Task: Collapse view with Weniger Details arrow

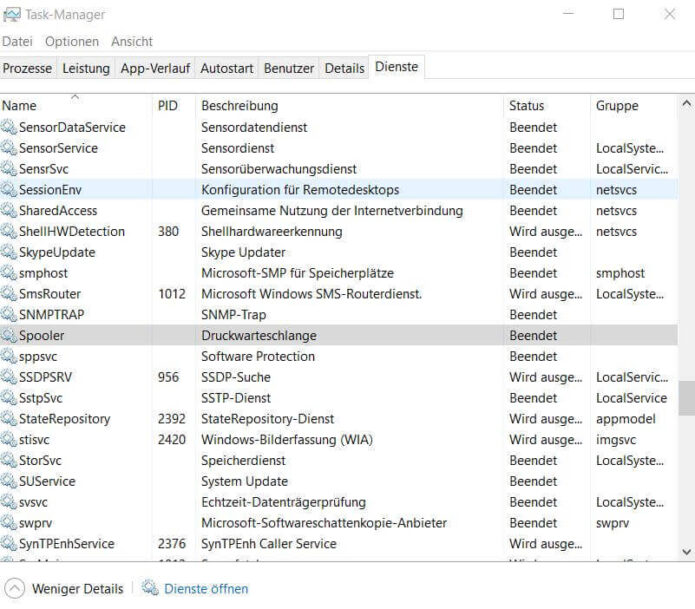Action: (x=15, y=589)
